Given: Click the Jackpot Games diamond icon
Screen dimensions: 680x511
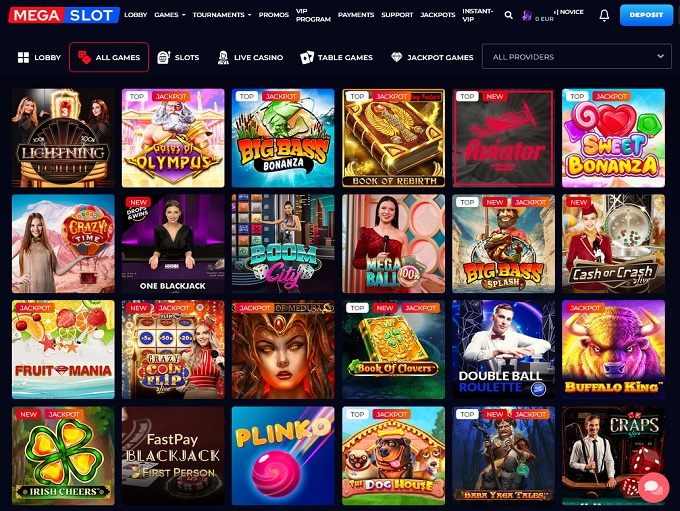Looking at the screenshot, I should pos(396,57).
